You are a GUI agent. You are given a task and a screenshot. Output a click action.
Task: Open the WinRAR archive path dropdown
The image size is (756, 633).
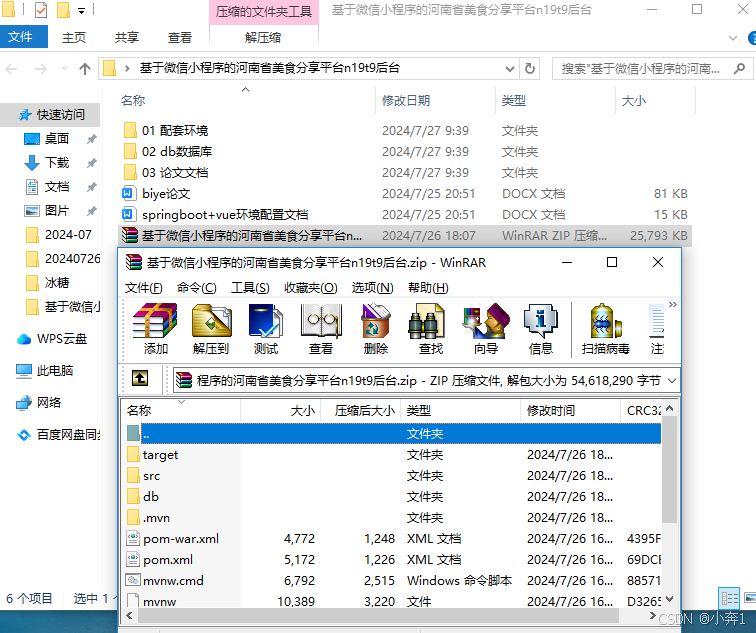[672, 381]
